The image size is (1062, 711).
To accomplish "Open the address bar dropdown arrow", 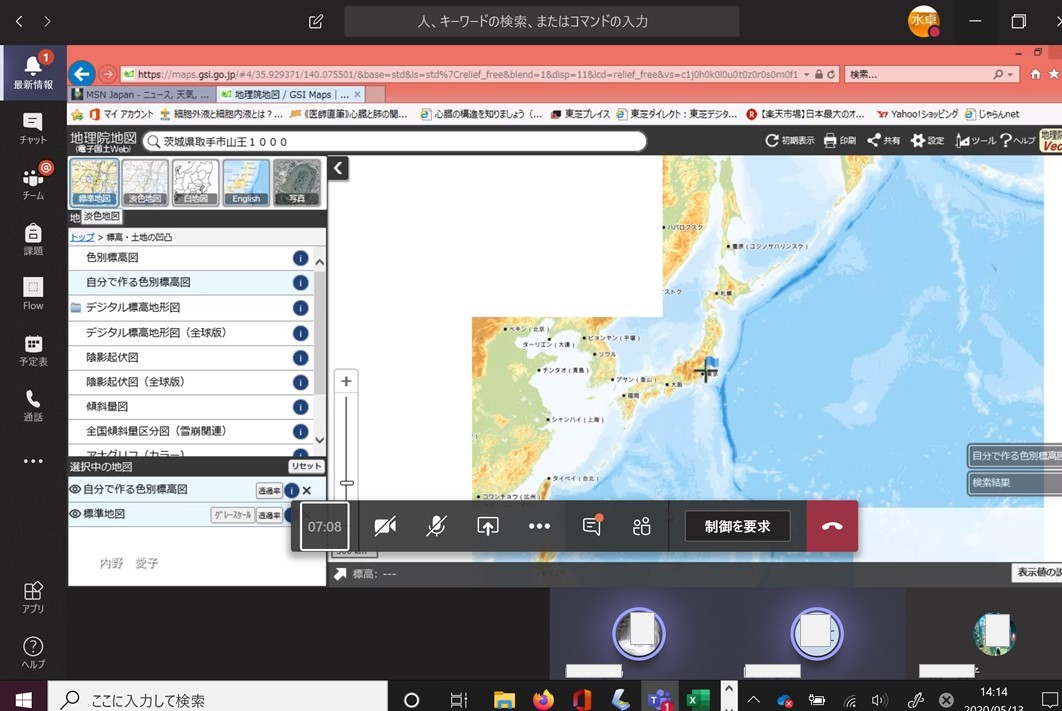I will (807, 74).
